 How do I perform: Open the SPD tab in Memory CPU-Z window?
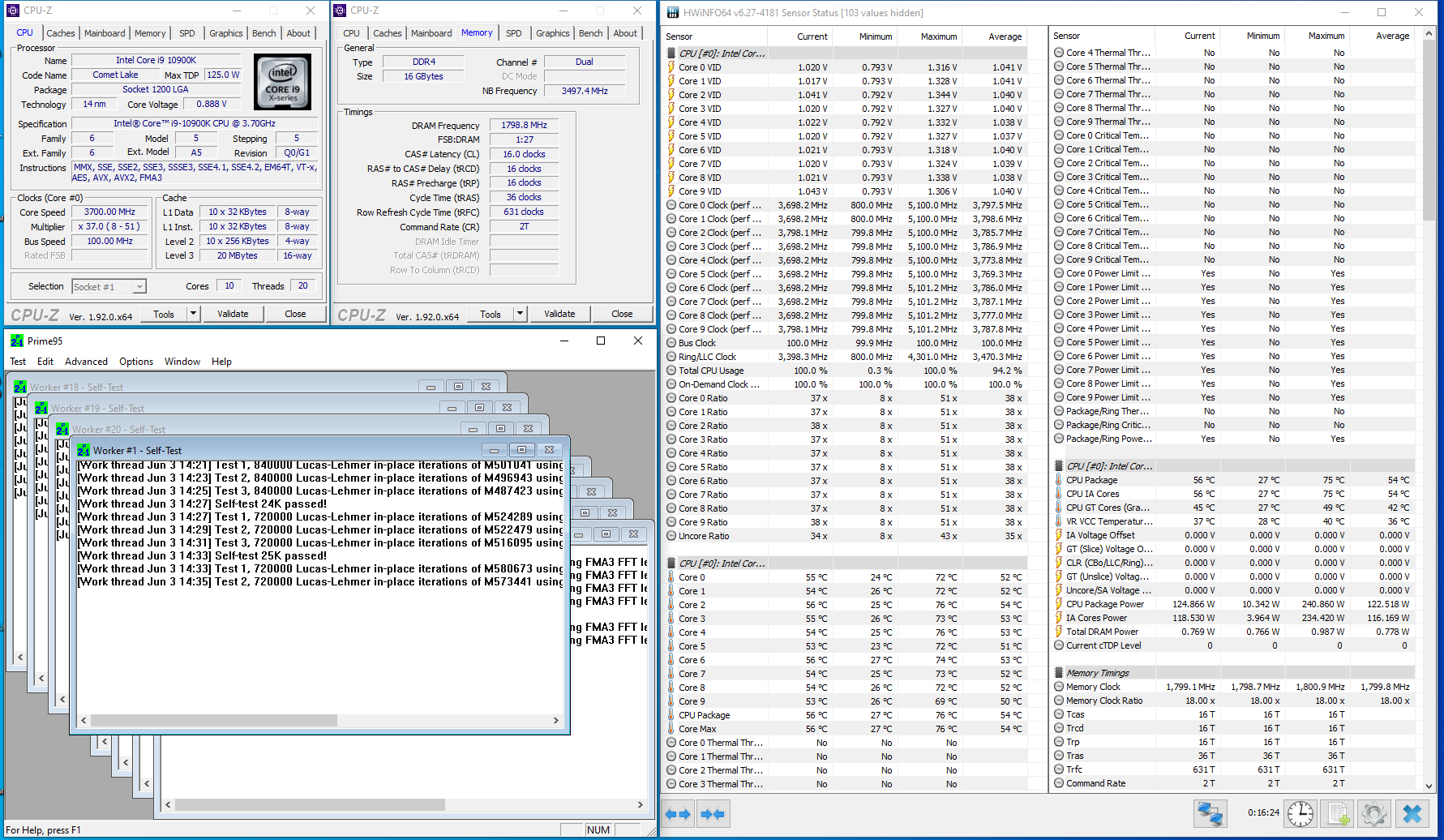514,33
